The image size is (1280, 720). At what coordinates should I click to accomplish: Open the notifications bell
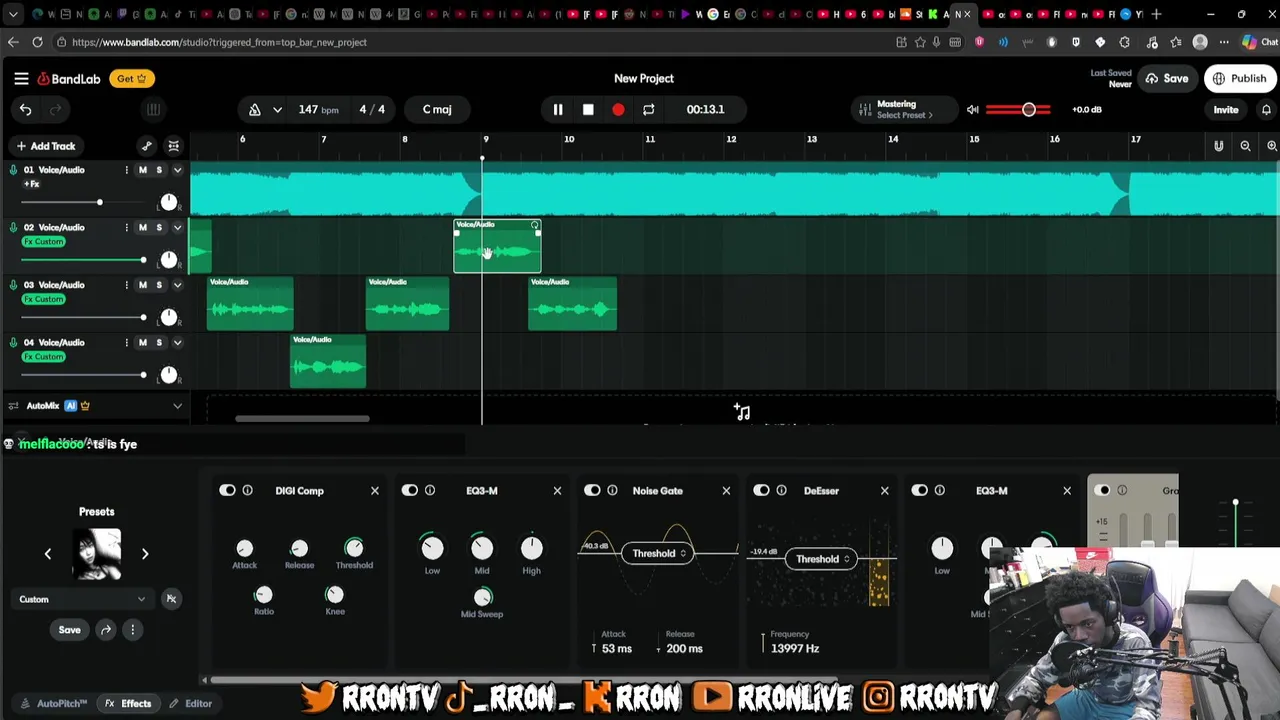(1266, 110)
